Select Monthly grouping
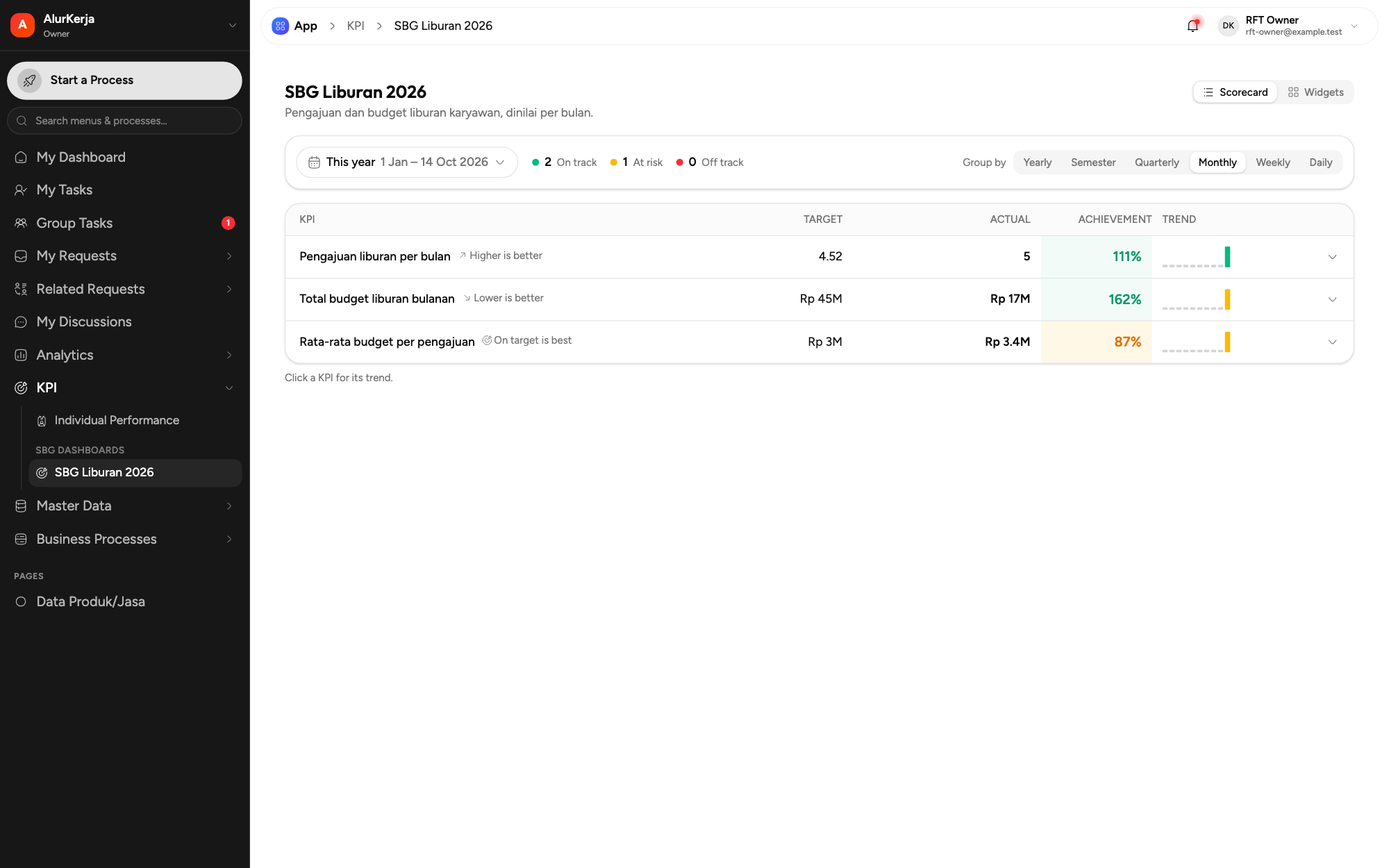 [1217, 162]
